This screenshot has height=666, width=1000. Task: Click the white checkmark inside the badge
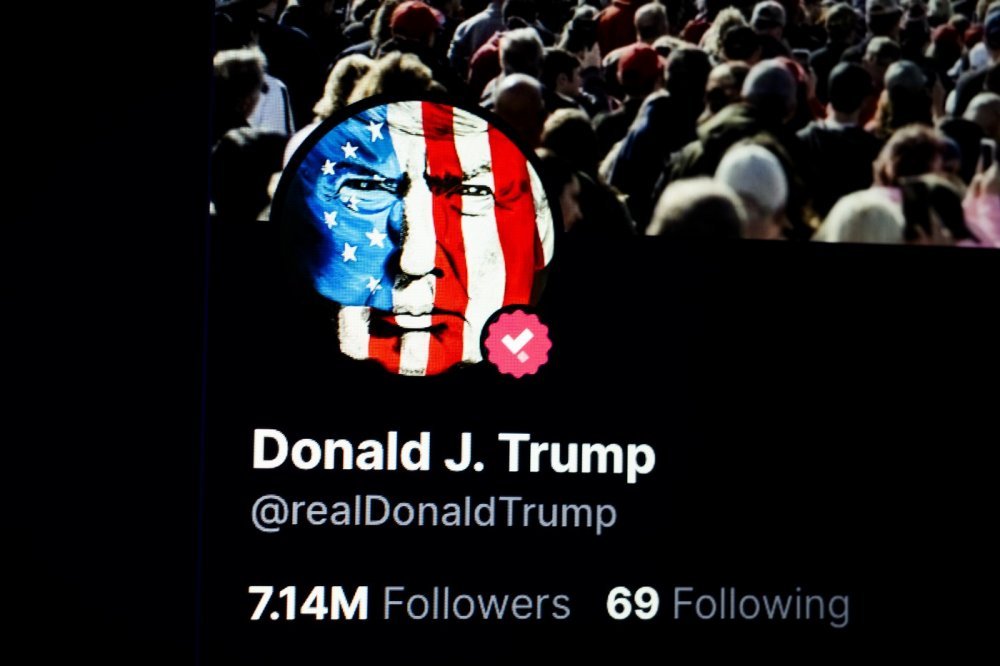pos(517,344)
